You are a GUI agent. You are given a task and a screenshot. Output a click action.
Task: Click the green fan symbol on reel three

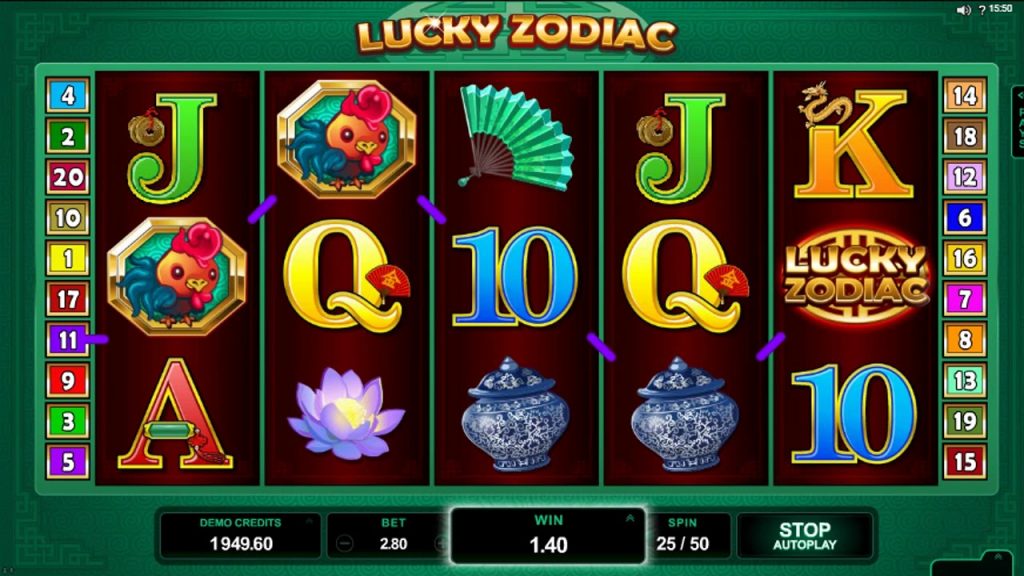pos(516,137)
